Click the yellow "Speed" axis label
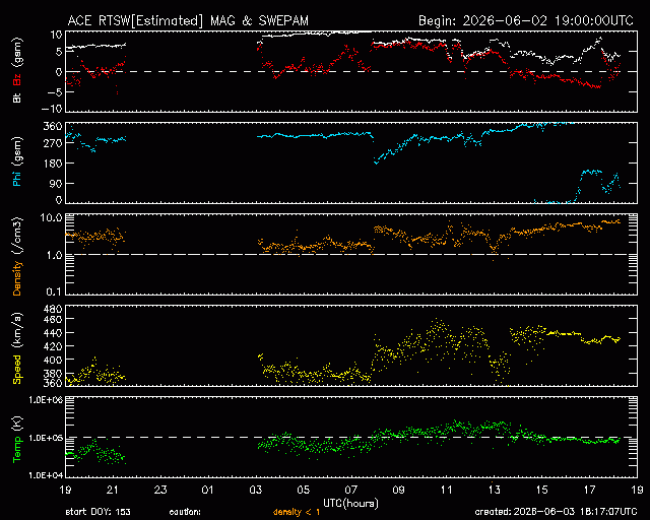The image size is (650, 520). click(17, 369)
